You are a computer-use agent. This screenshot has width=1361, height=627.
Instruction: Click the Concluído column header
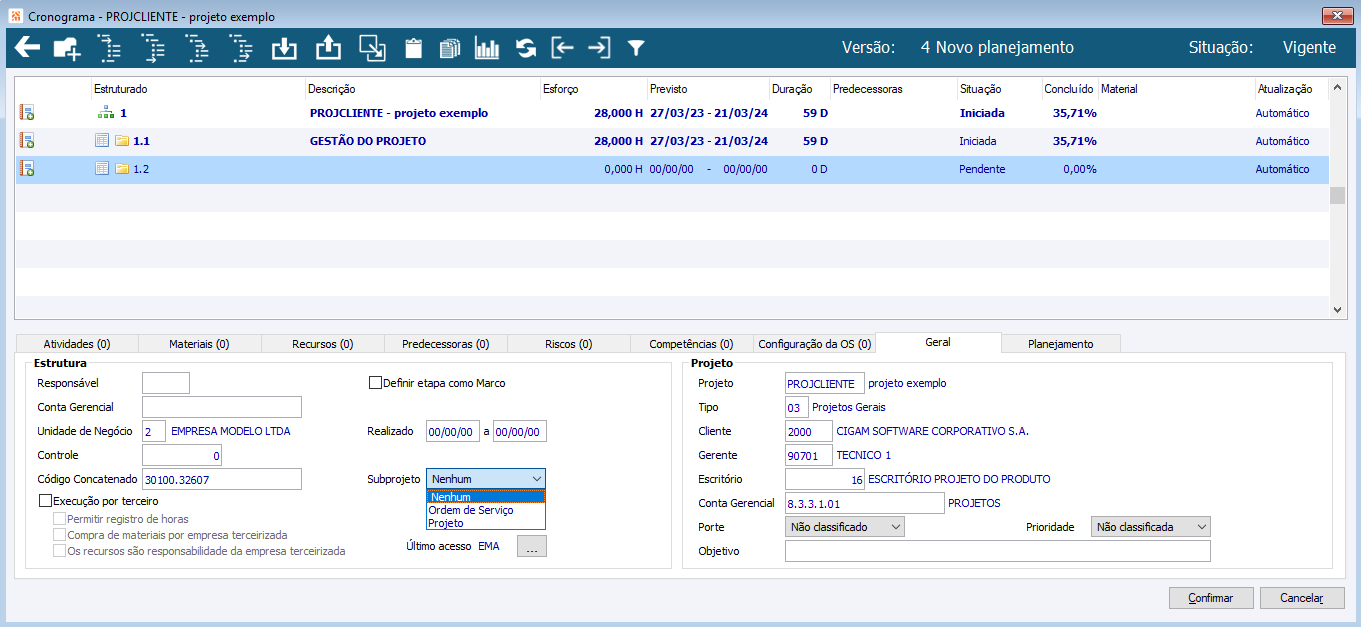coord(1069,89)
